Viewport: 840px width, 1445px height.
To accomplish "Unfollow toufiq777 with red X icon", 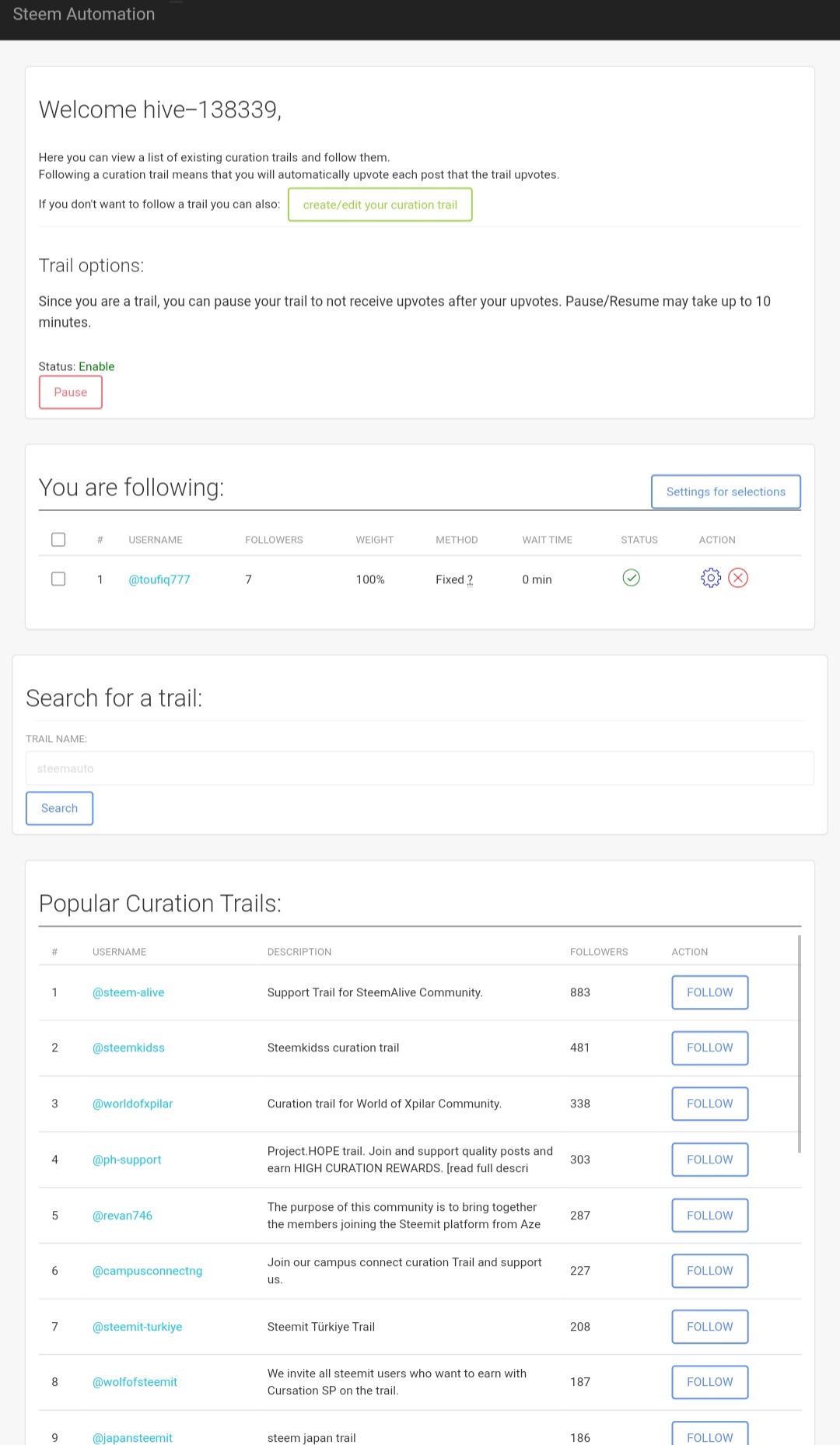I will (x=738, y=578).
